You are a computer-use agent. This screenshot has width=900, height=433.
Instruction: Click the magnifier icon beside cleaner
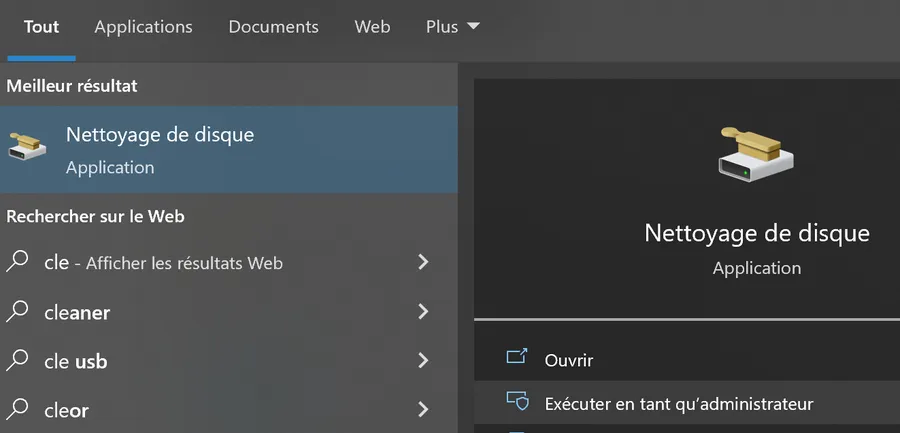[17, 311]
